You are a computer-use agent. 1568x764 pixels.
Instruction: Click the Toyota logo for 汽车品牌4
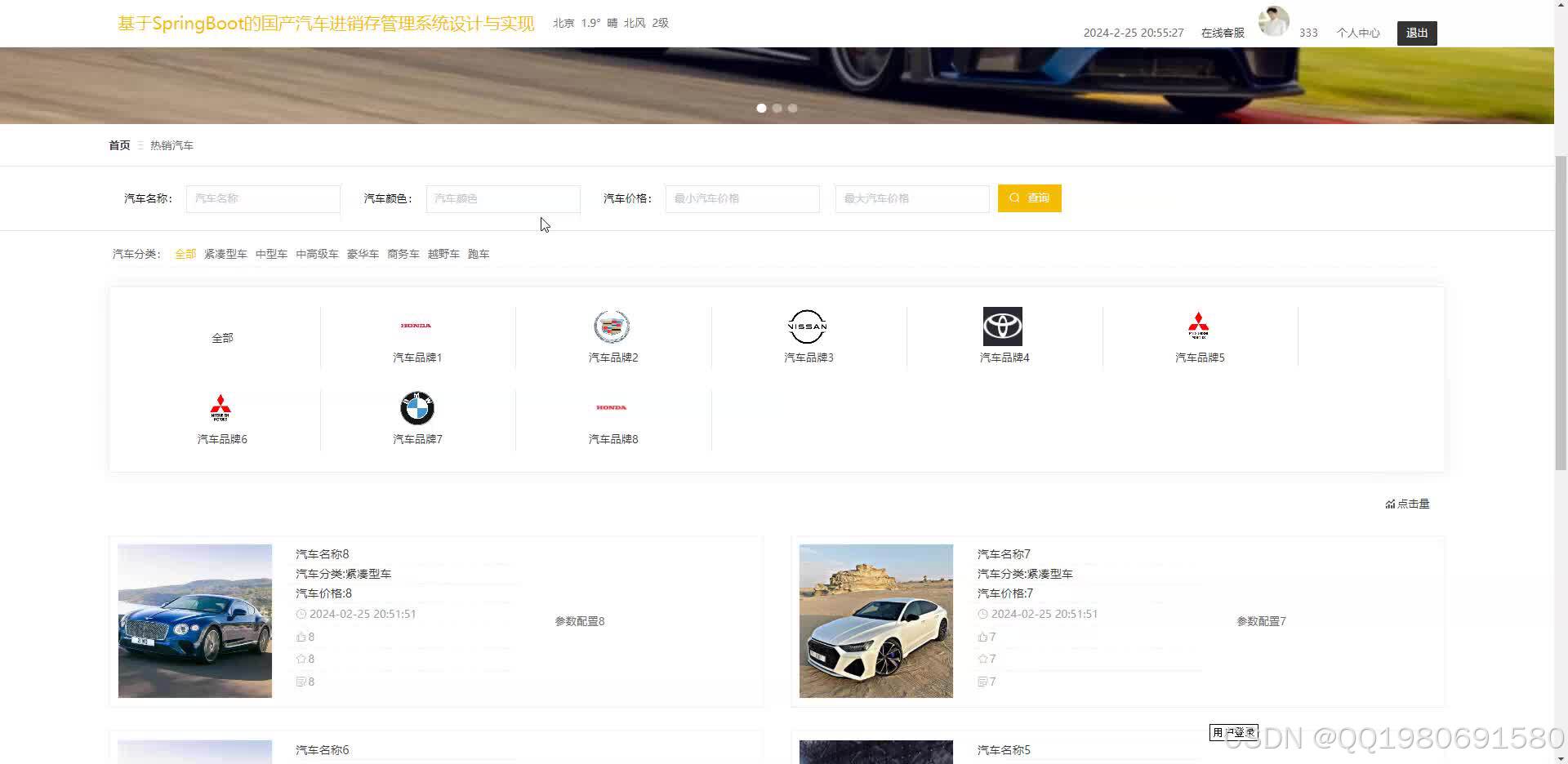click(x=1003, y=326)
